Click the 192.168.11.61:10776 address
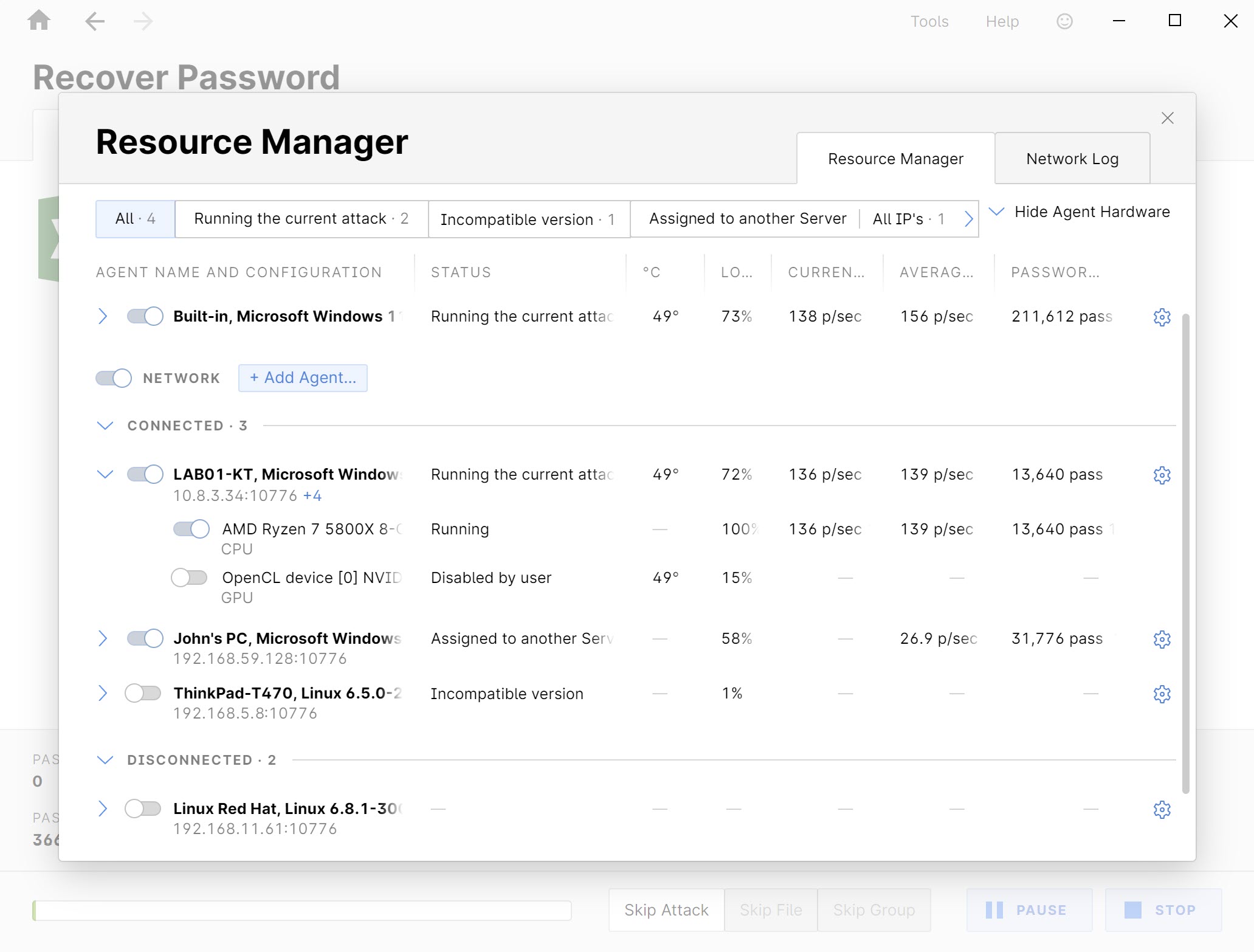This screenshot has width=1254, height=952. (255, 829)
